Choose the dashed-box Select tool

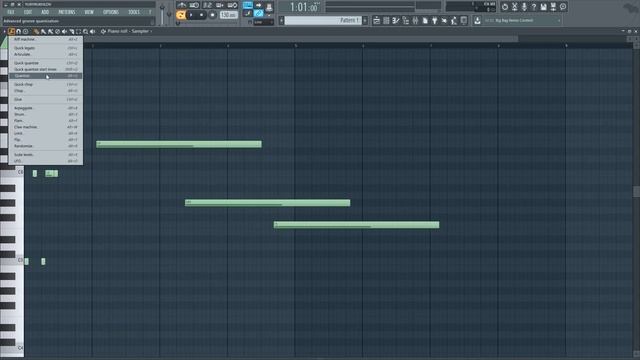click(x=78, y=31)
